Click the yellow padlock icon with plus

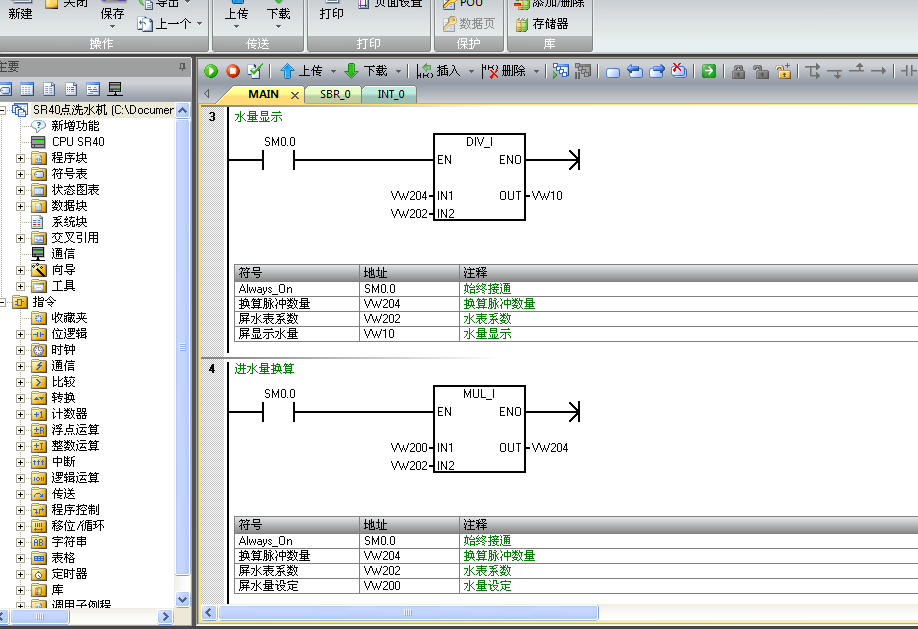coord(783,71)
